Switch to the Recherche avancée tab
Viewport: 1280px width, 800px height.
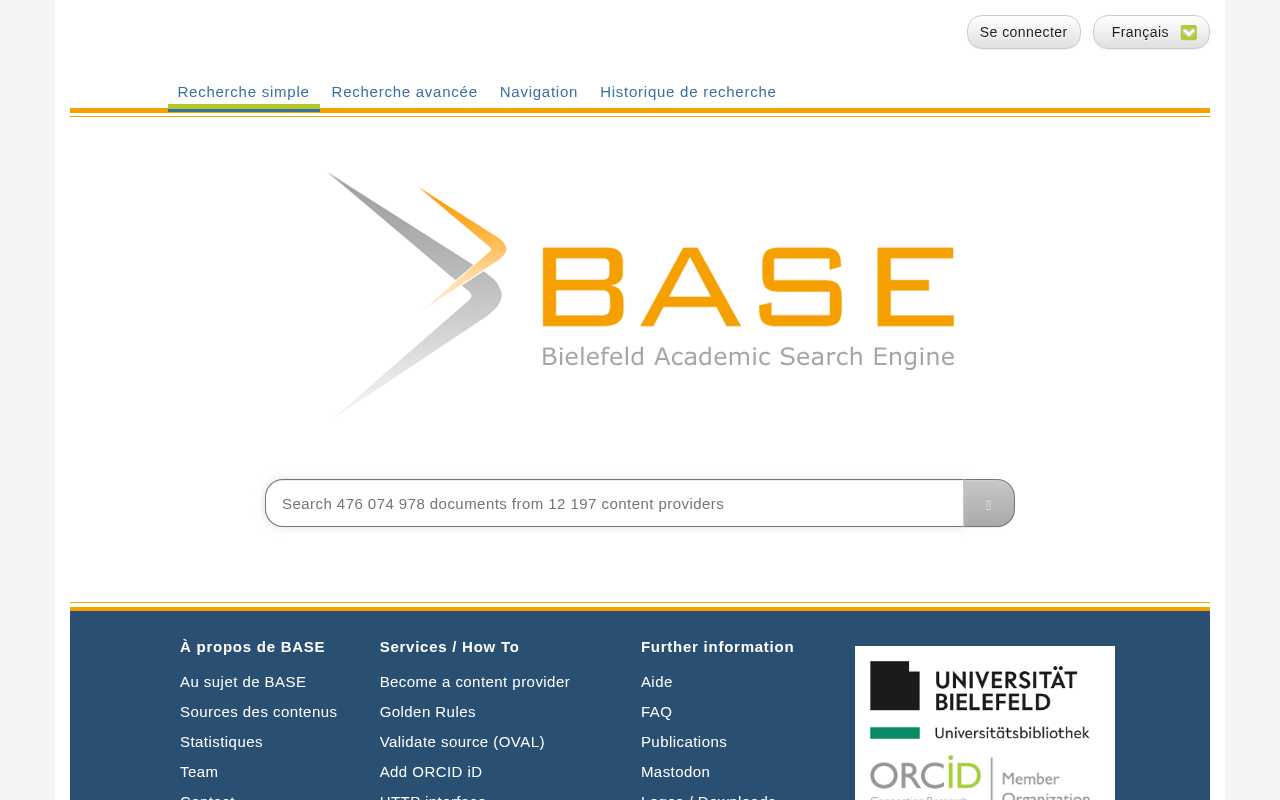tap(404, 91)
